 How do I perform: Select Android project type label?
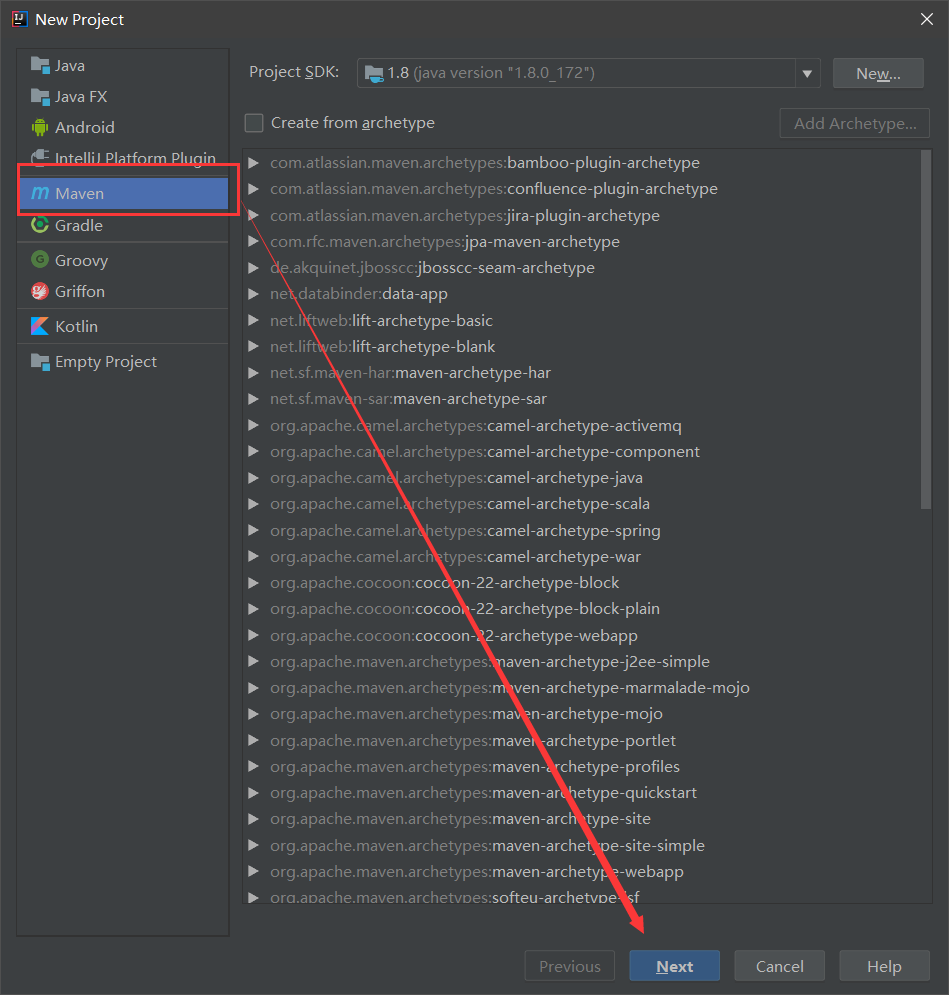click(x=85, y=128)
